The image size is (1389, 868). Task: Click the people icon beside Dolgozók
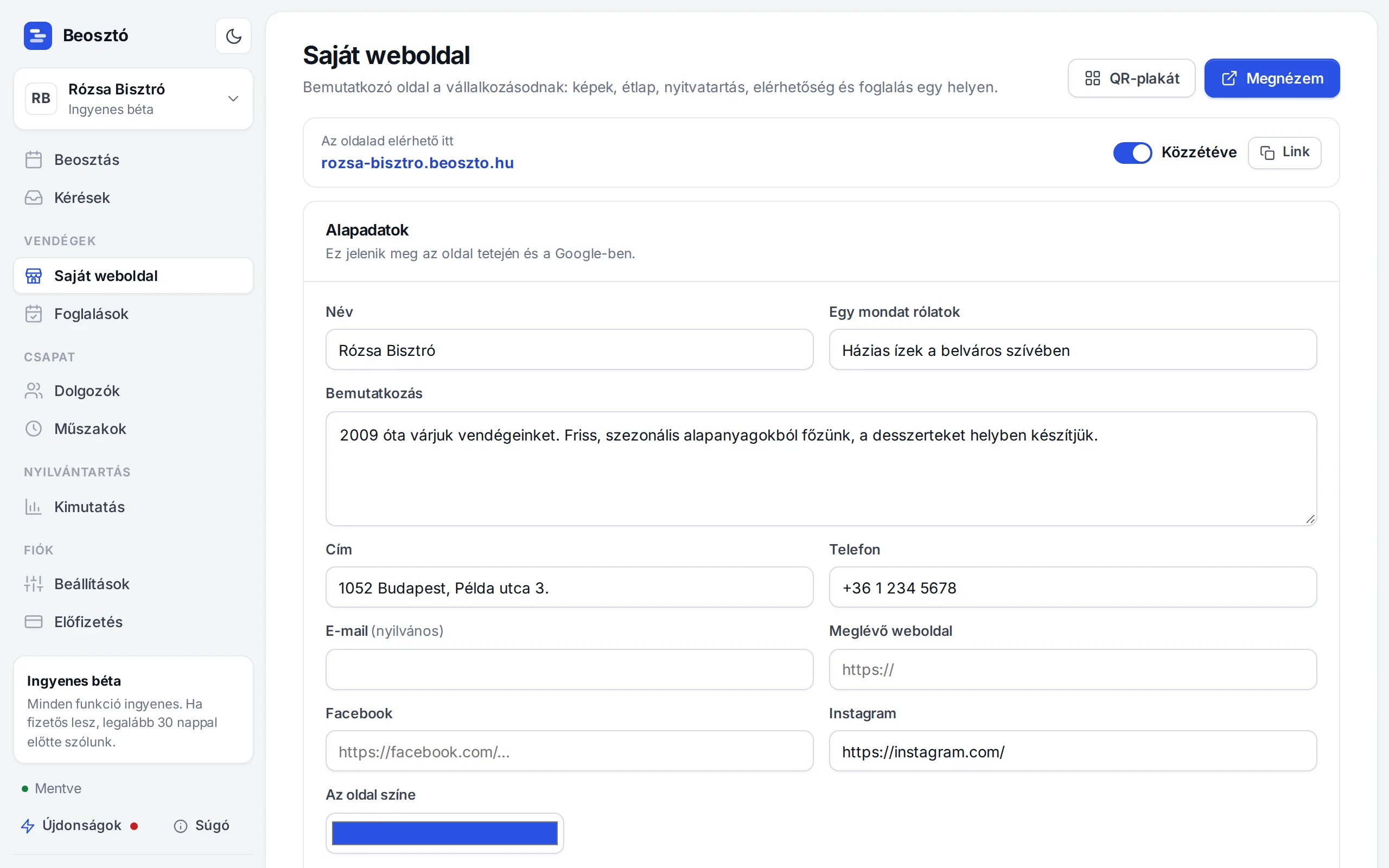tap(34, 391)
